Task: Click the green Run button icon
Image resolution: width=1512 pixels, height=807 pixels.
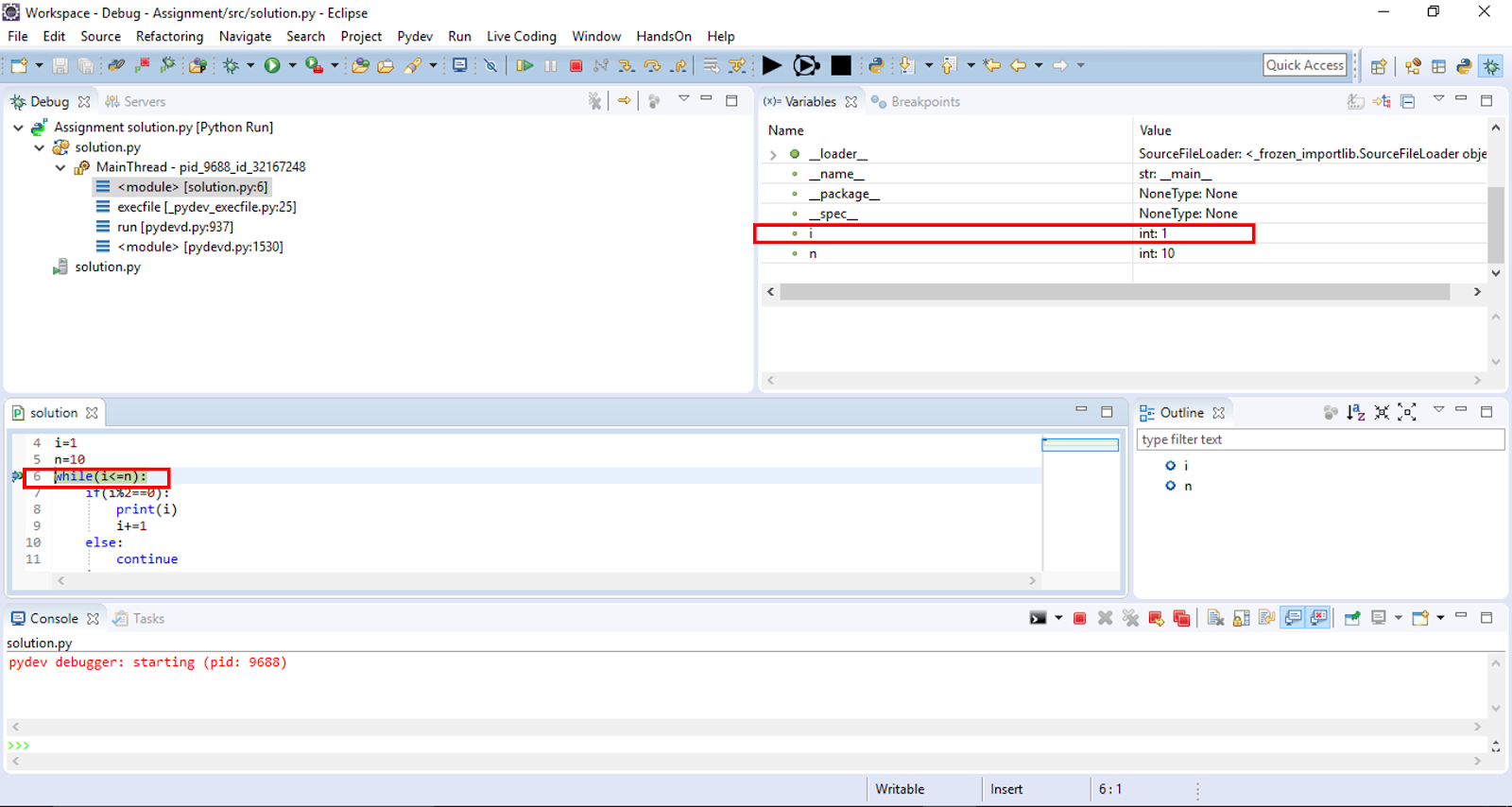Action: 272,65
